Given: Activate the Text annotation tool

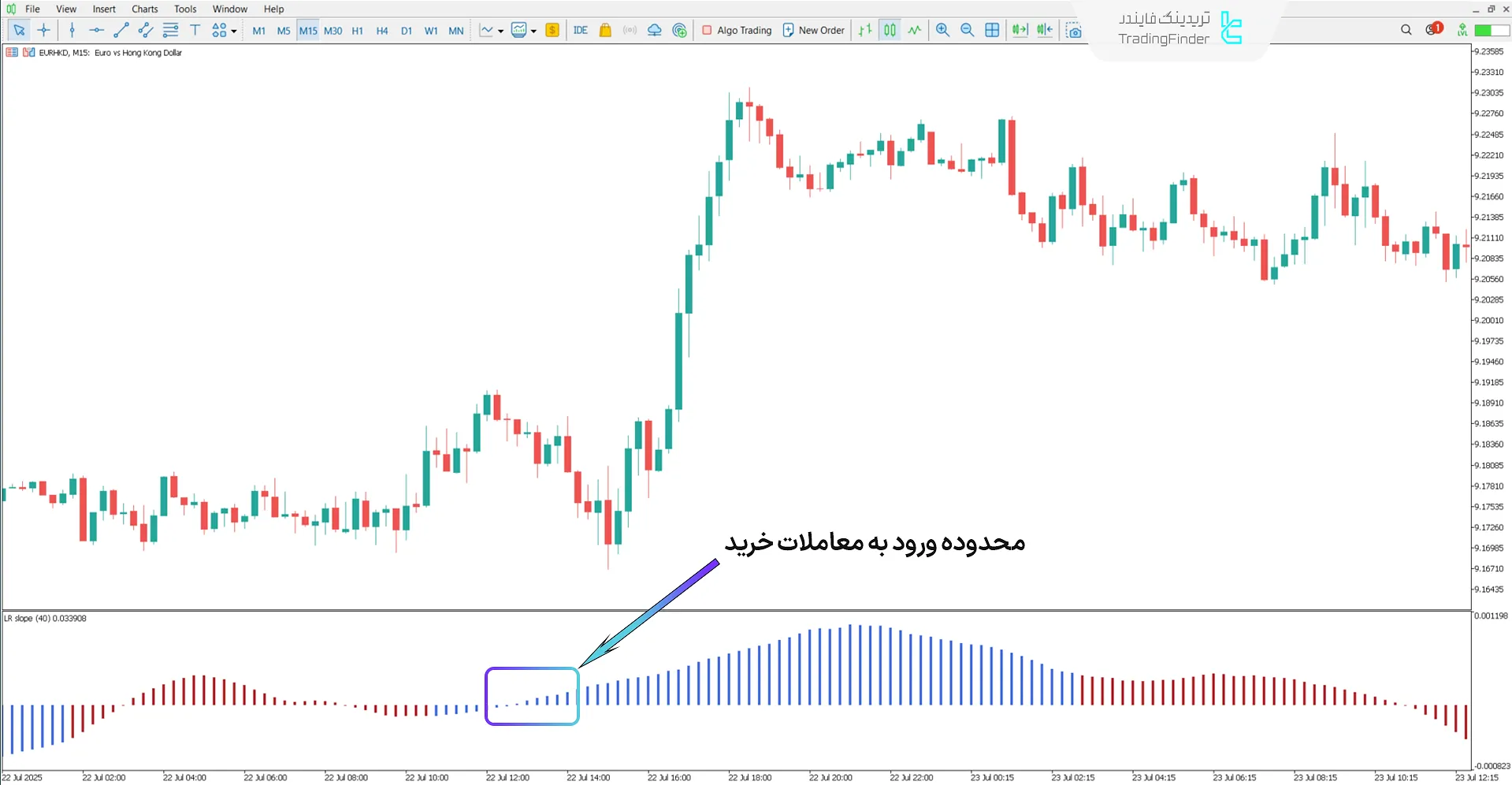Looking at the screenshot, I should click(195, 30).
